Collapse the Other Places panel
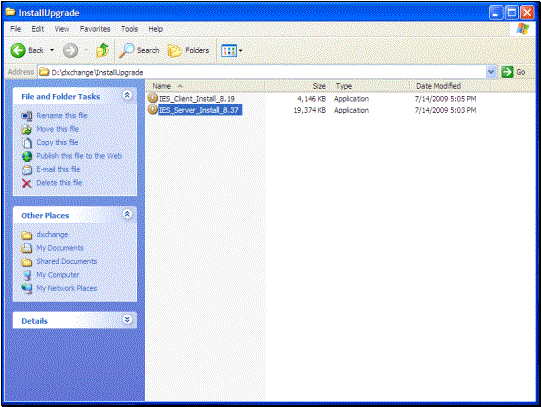541x407 pixels. pyautogui.click(x=127, y=214)
